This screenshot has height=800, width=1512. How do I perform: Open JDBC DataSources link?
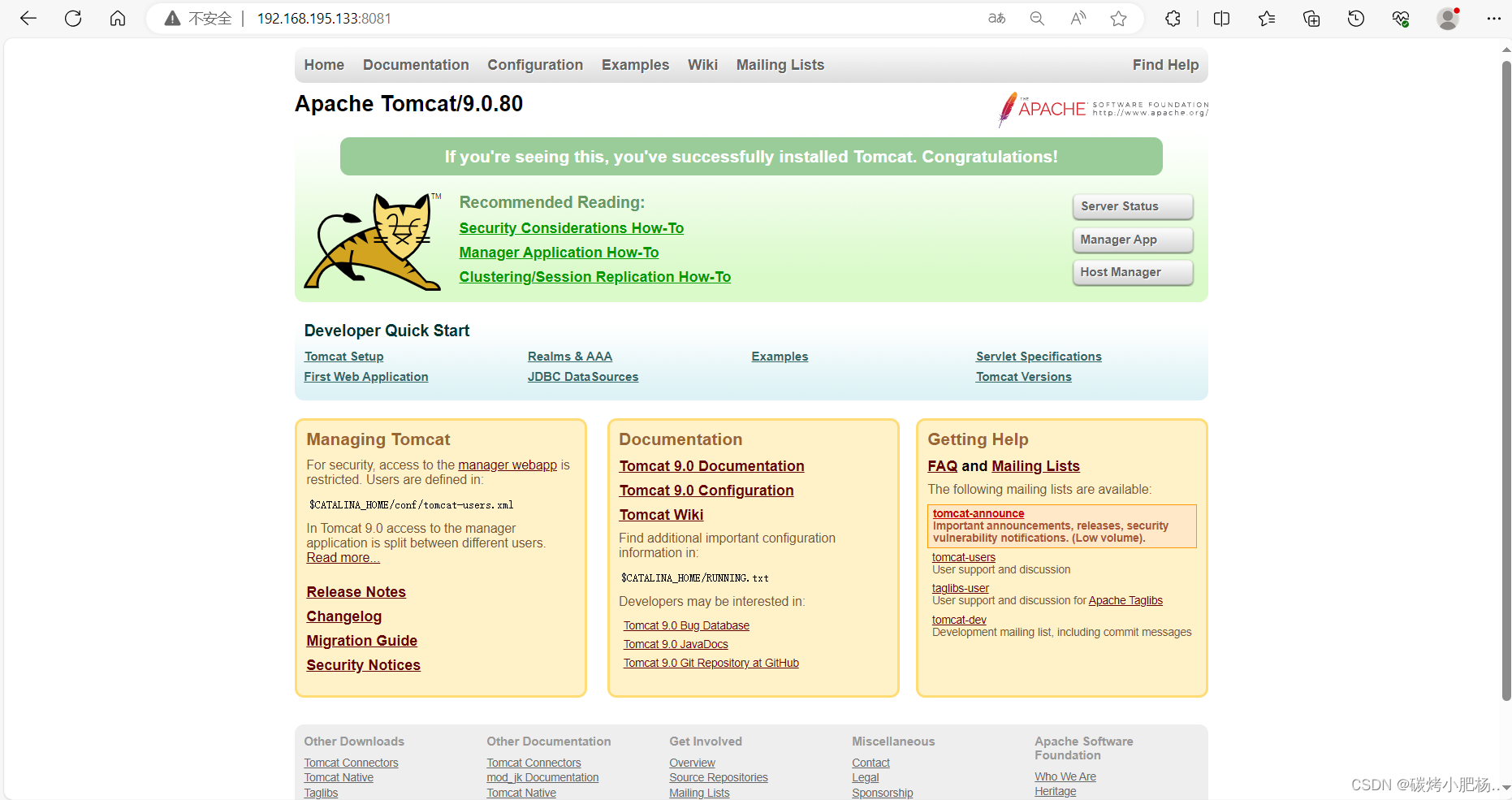tap(583, 377)
